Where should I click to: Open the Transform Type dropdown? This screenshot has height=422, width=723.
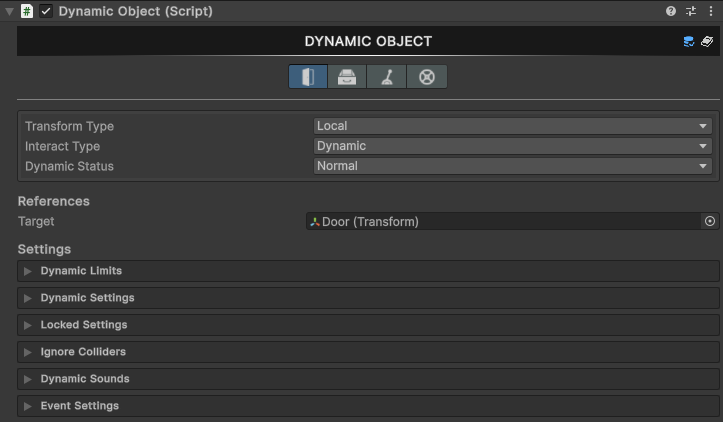pos(512,126)
